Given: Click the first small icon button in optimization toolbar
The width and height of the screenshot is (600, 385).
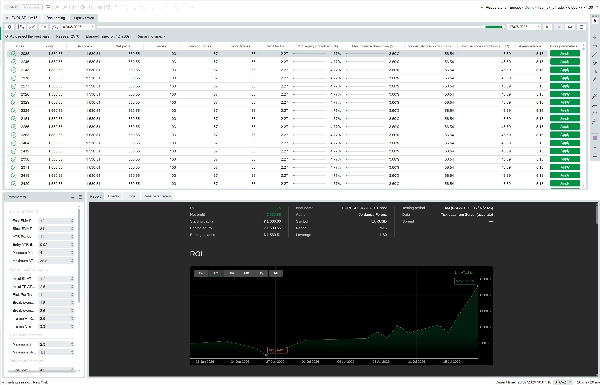Looking at the screenshot, I should 10,27.
